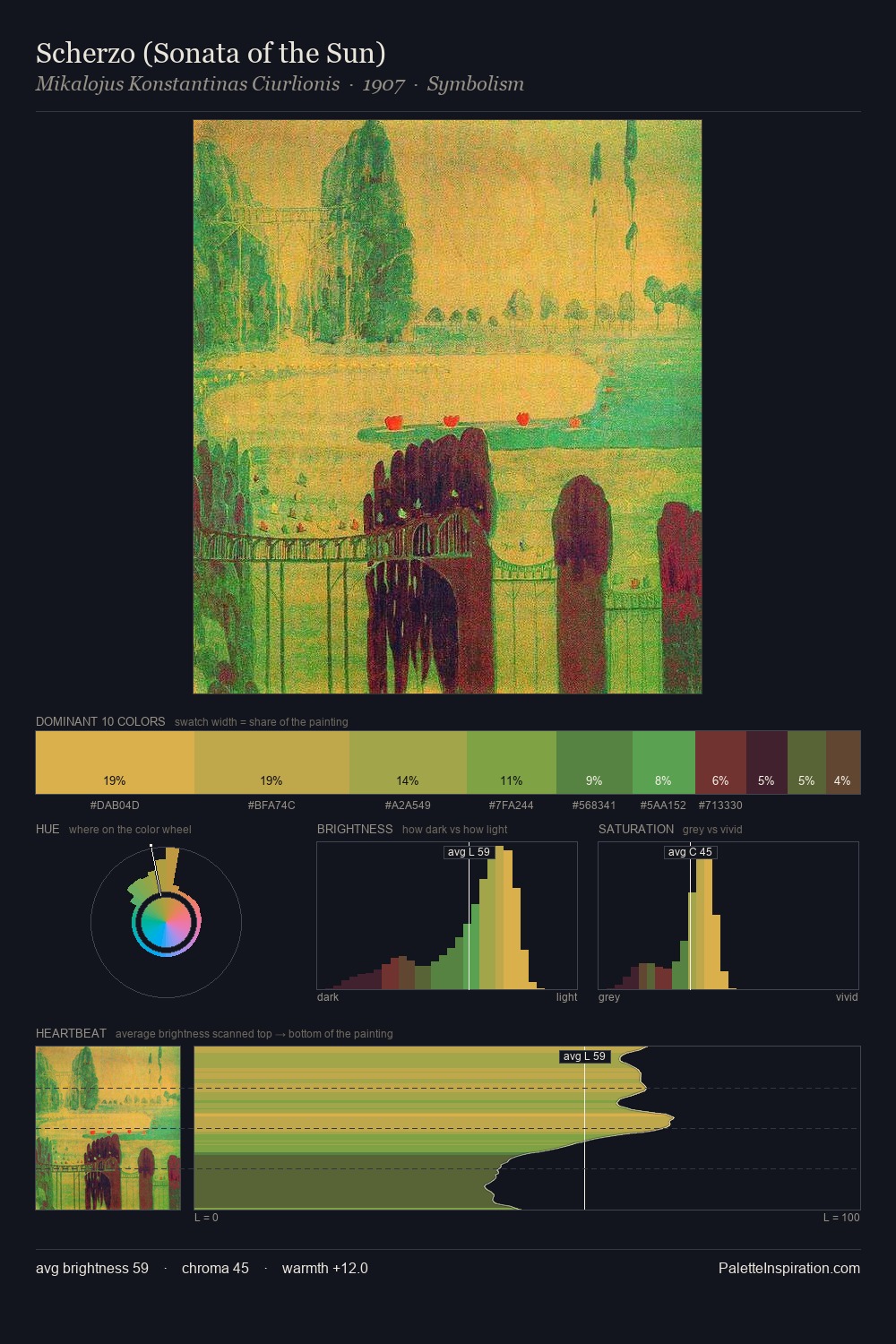
Task: Click the 'vivid' axis label in Saturation
Action: click(847, 996)
